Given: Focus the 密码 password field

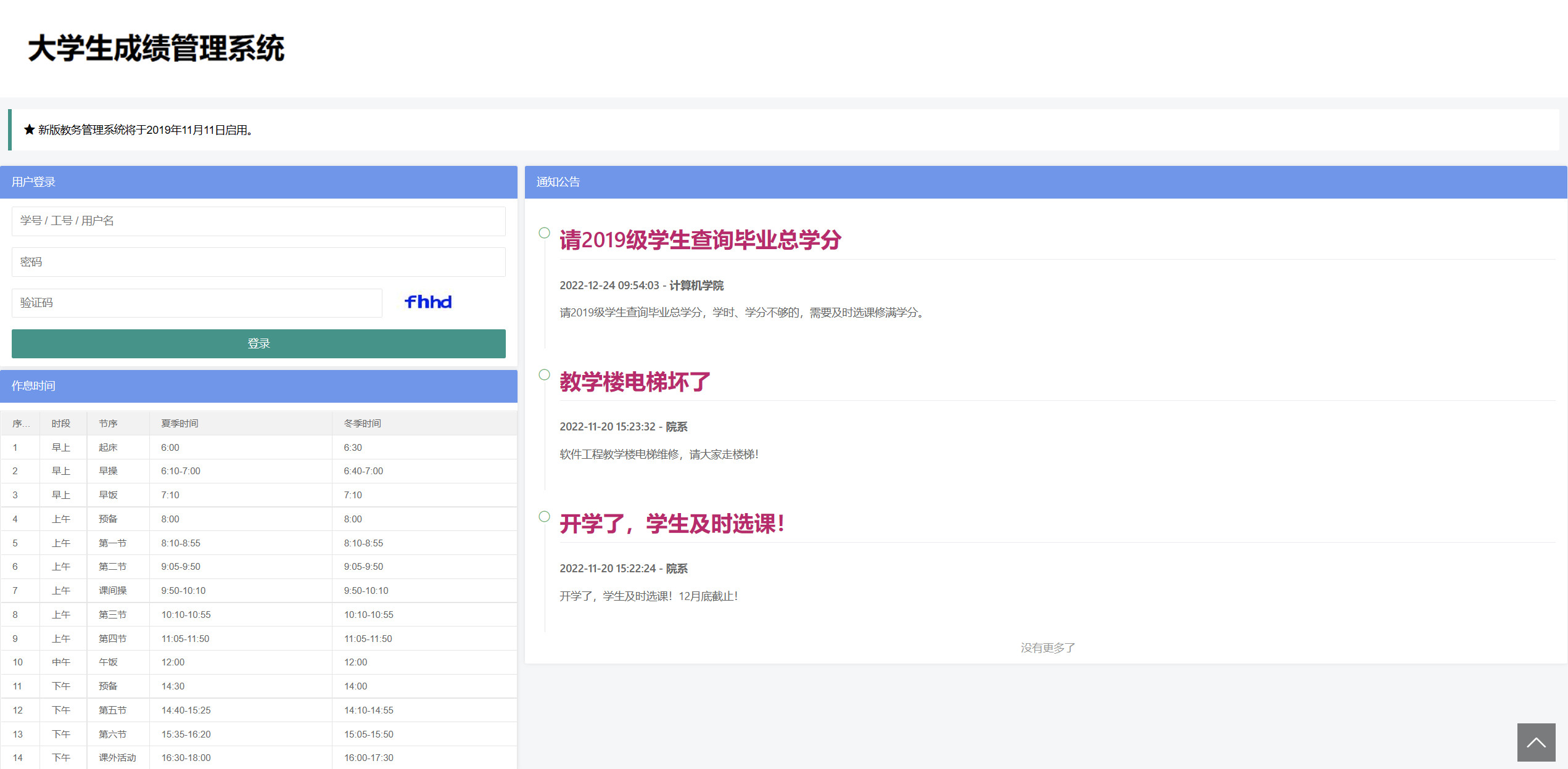Looking at the screenshot, I should pyautogui.click(x=258, y=262).
